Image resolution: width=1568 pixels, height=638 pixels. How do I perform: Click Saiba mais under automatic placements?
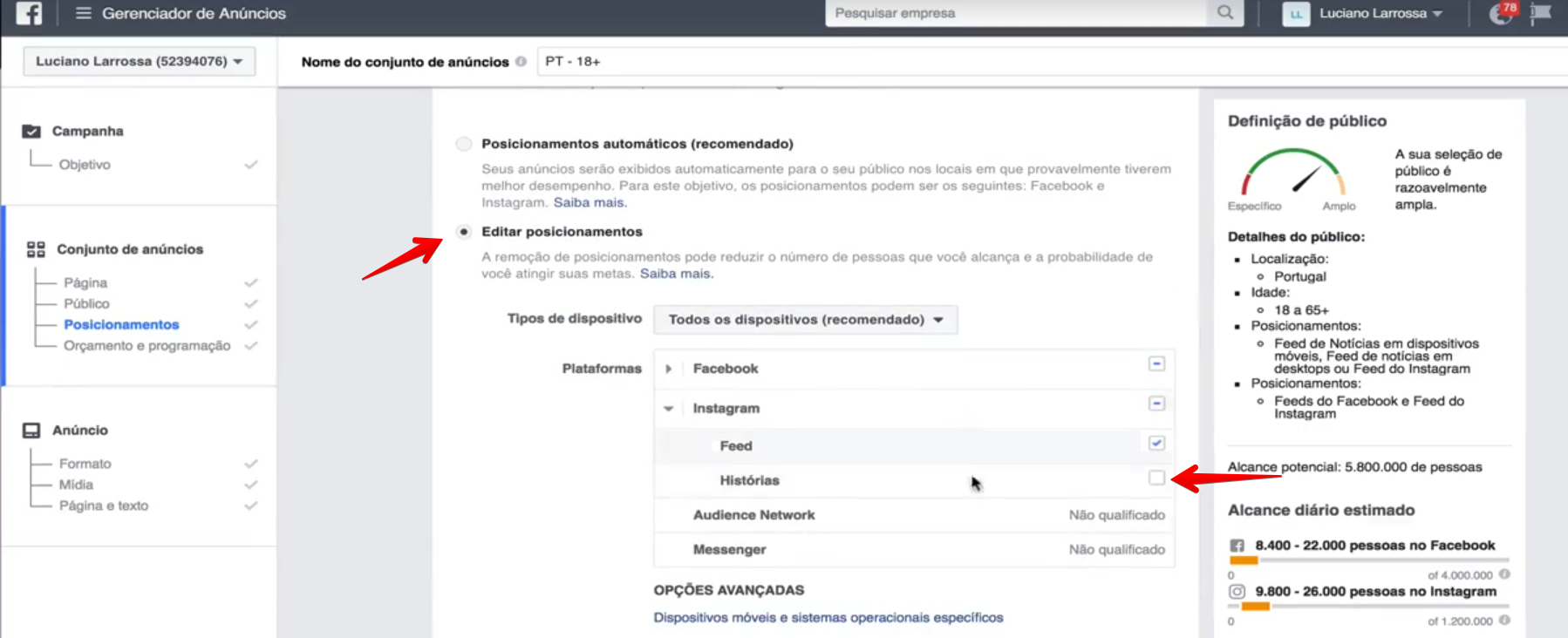590,202
